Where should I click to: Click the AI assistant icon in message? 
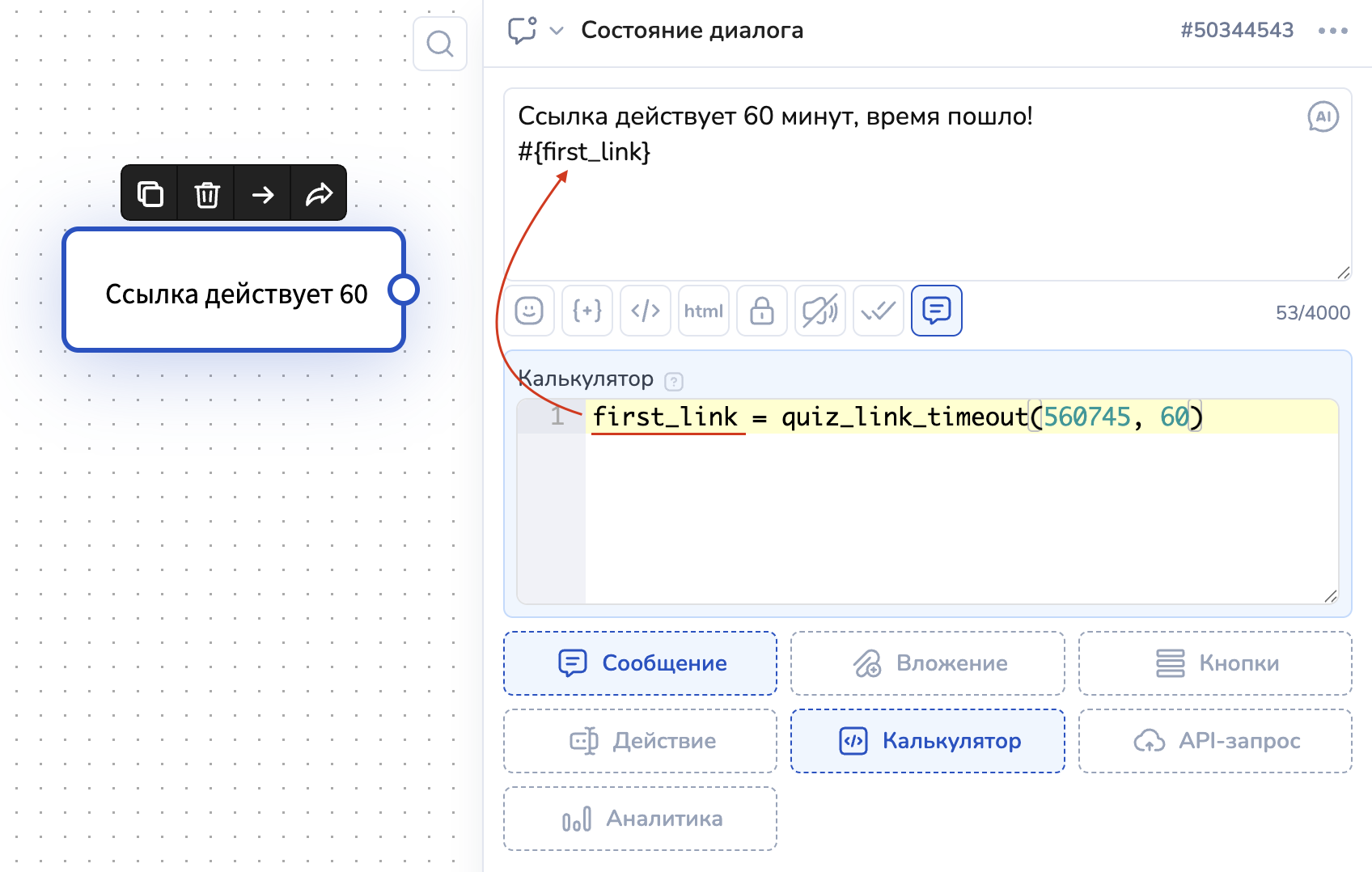pos(1323,116)
